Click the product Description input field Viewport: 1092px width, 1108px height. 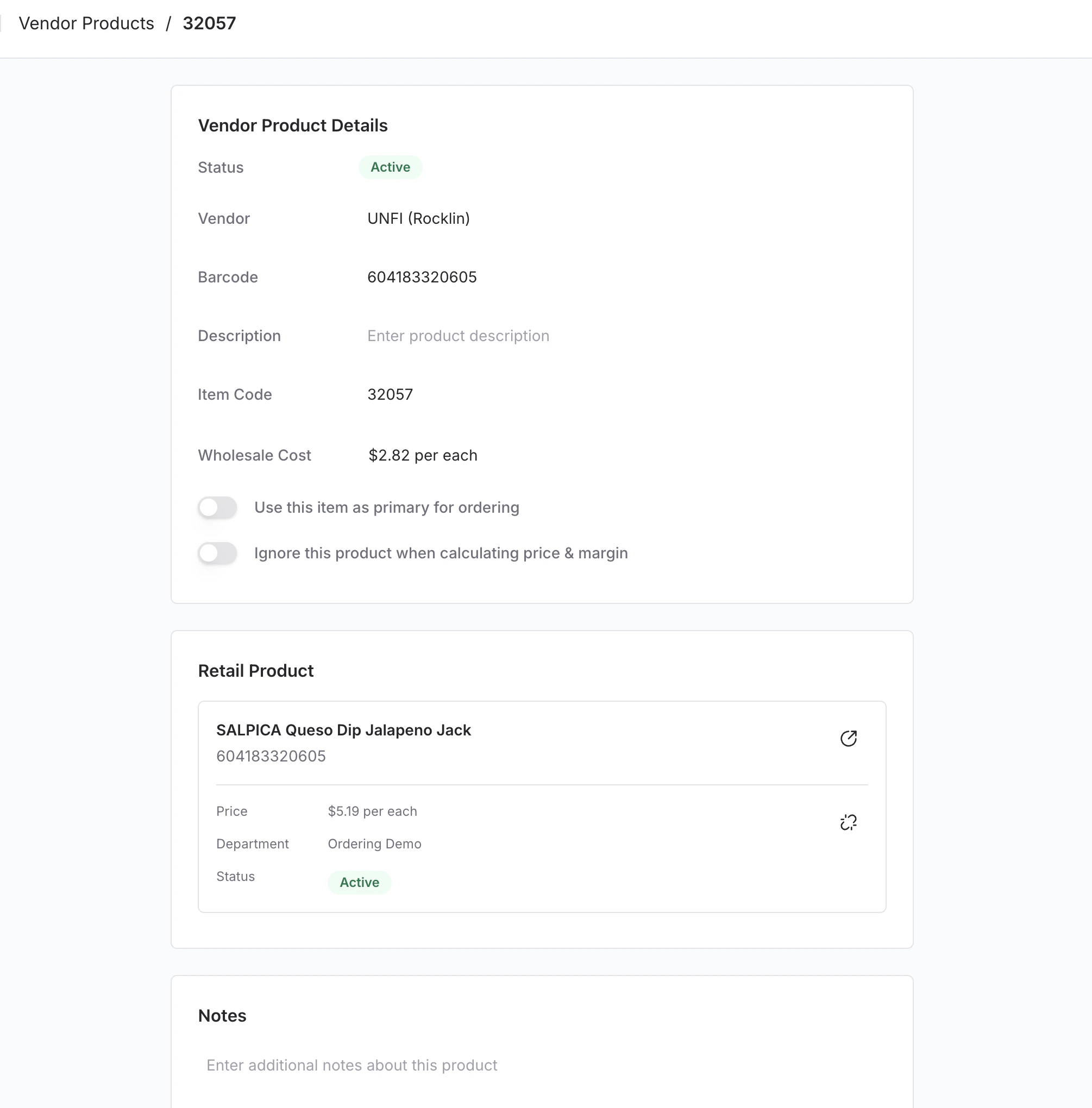[457, 336]
